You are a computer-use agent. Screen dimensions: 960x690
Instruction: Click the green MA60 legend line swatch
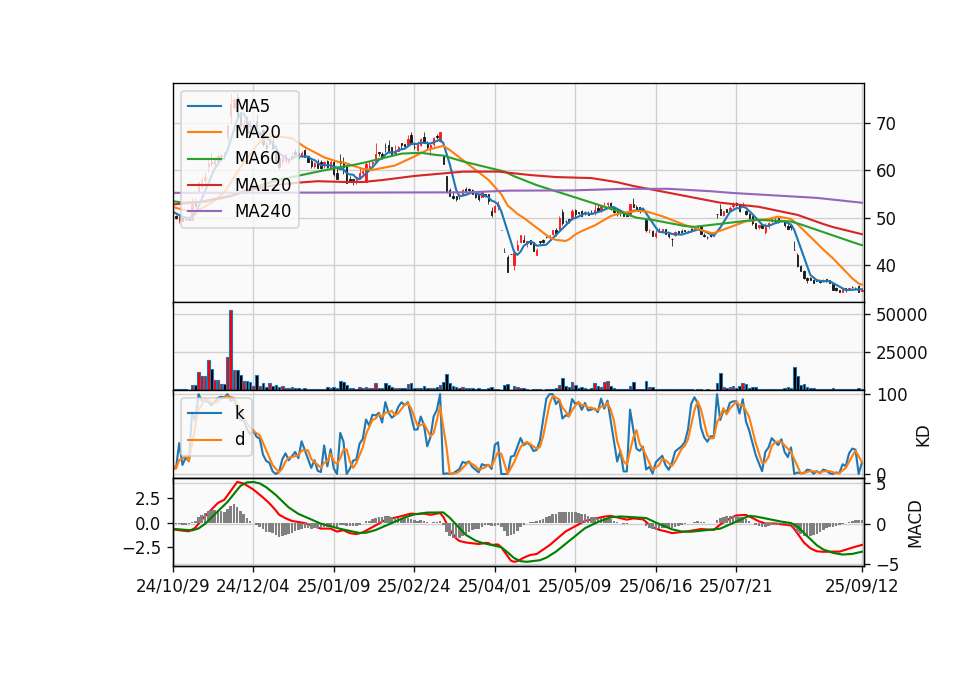tap(204, 159)
